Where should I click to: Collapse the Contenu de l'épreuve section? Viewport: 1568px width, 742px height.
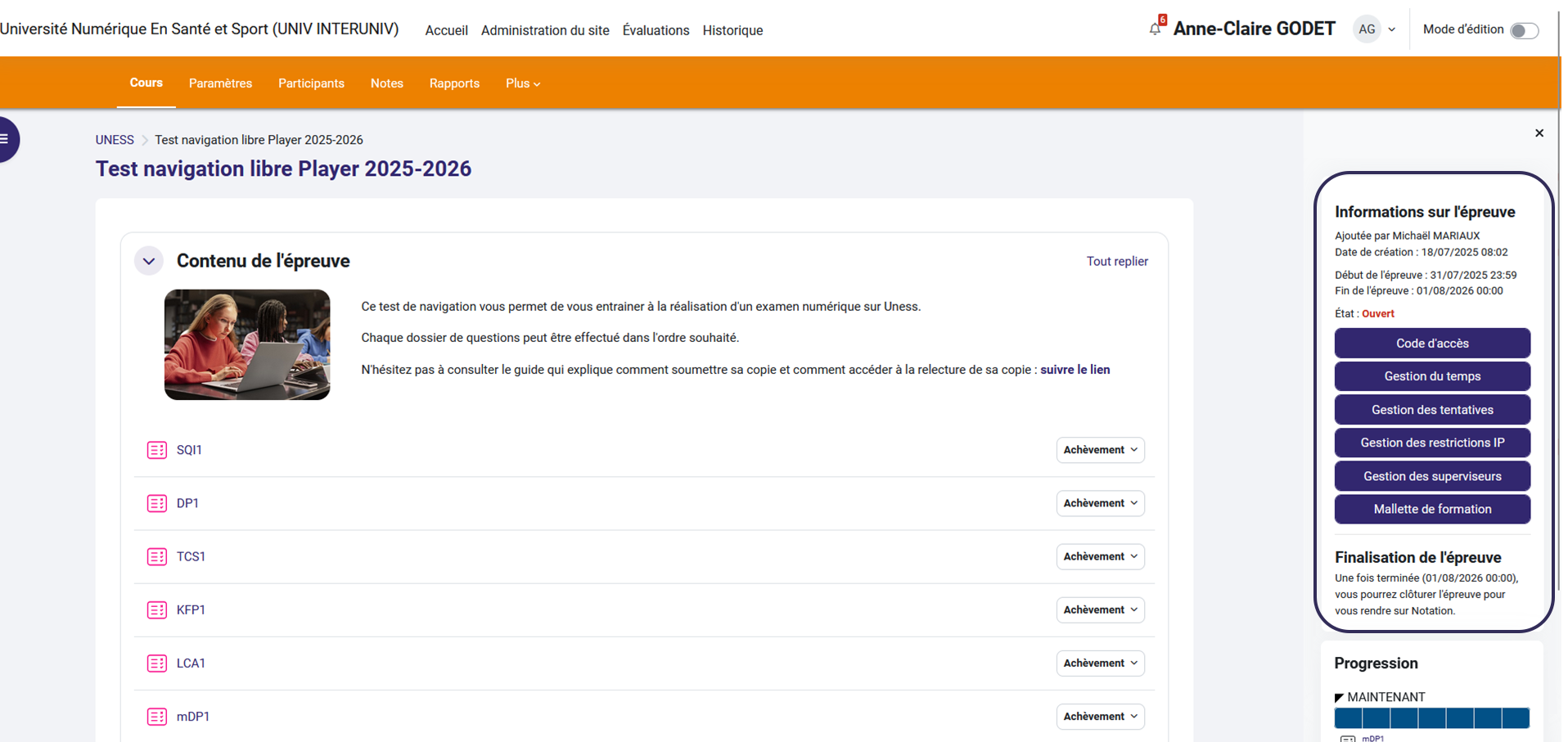(x=149, y=262)
